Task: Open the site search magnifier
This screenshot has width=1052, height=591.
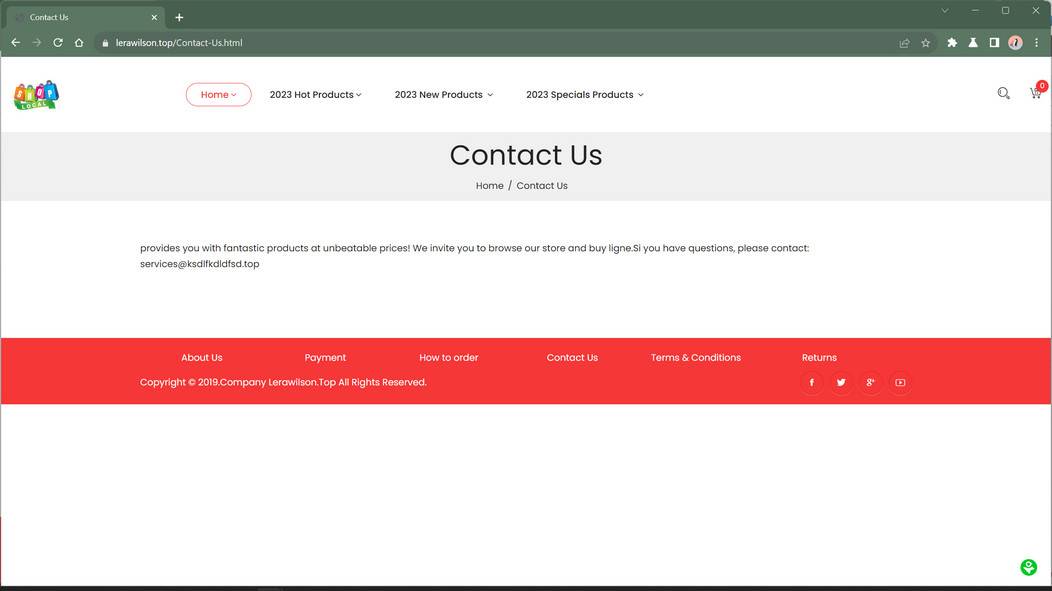Action: point(1003,93)
